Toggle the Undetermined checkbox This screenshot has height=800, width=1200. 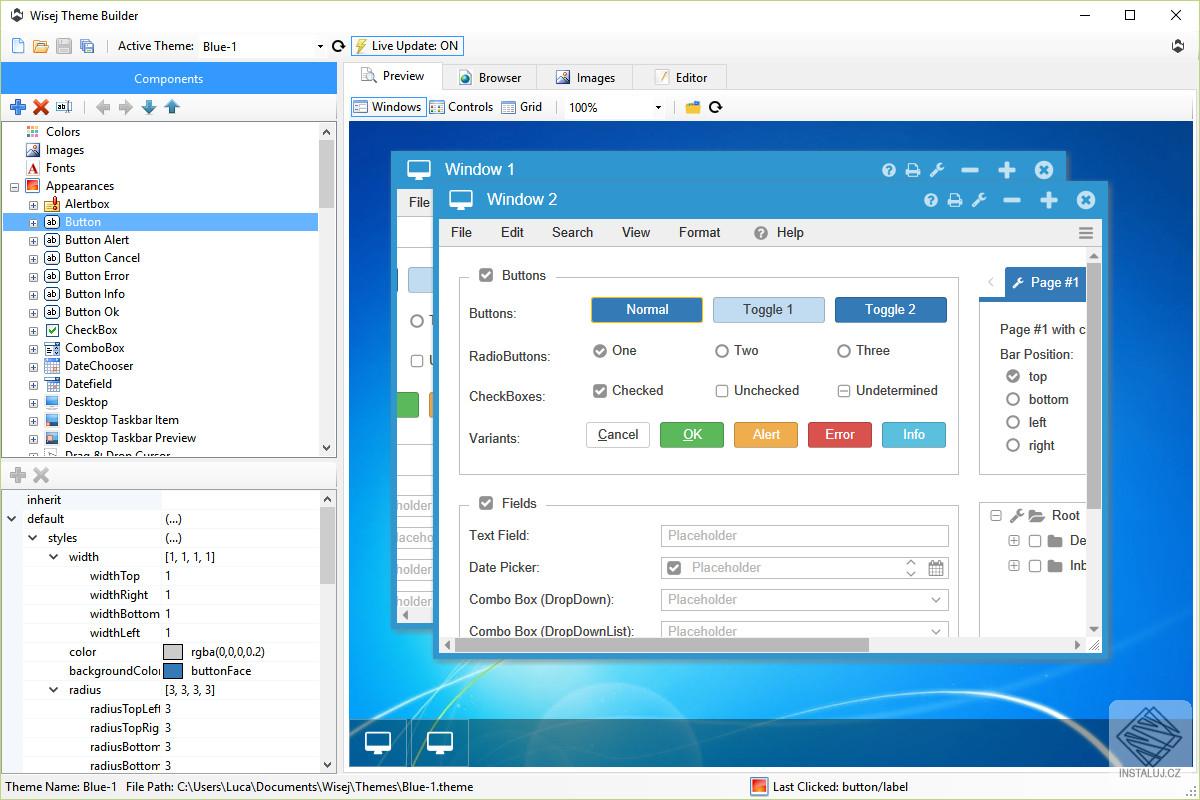point(844,391)
